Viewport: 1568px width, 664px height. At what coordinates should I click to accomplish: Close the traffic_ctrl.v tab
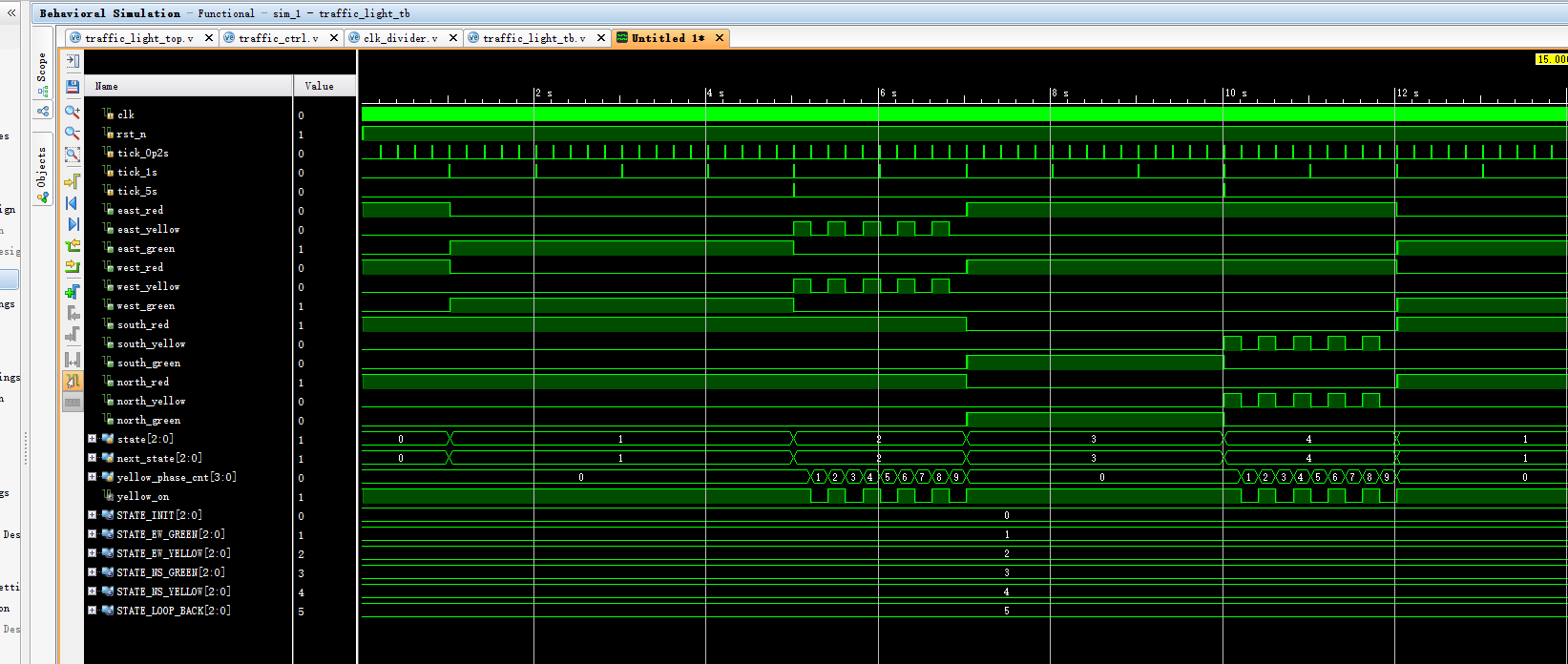tap(333, 38)
